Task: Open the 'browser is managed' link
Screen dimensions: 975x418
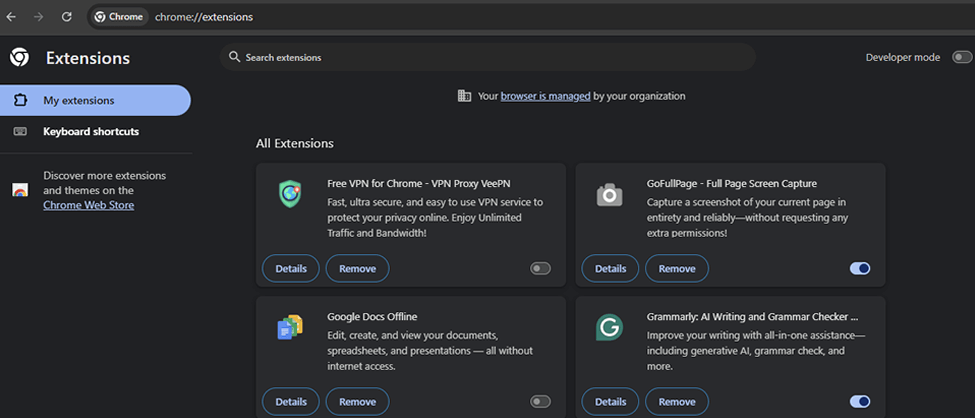Action: 545,96
